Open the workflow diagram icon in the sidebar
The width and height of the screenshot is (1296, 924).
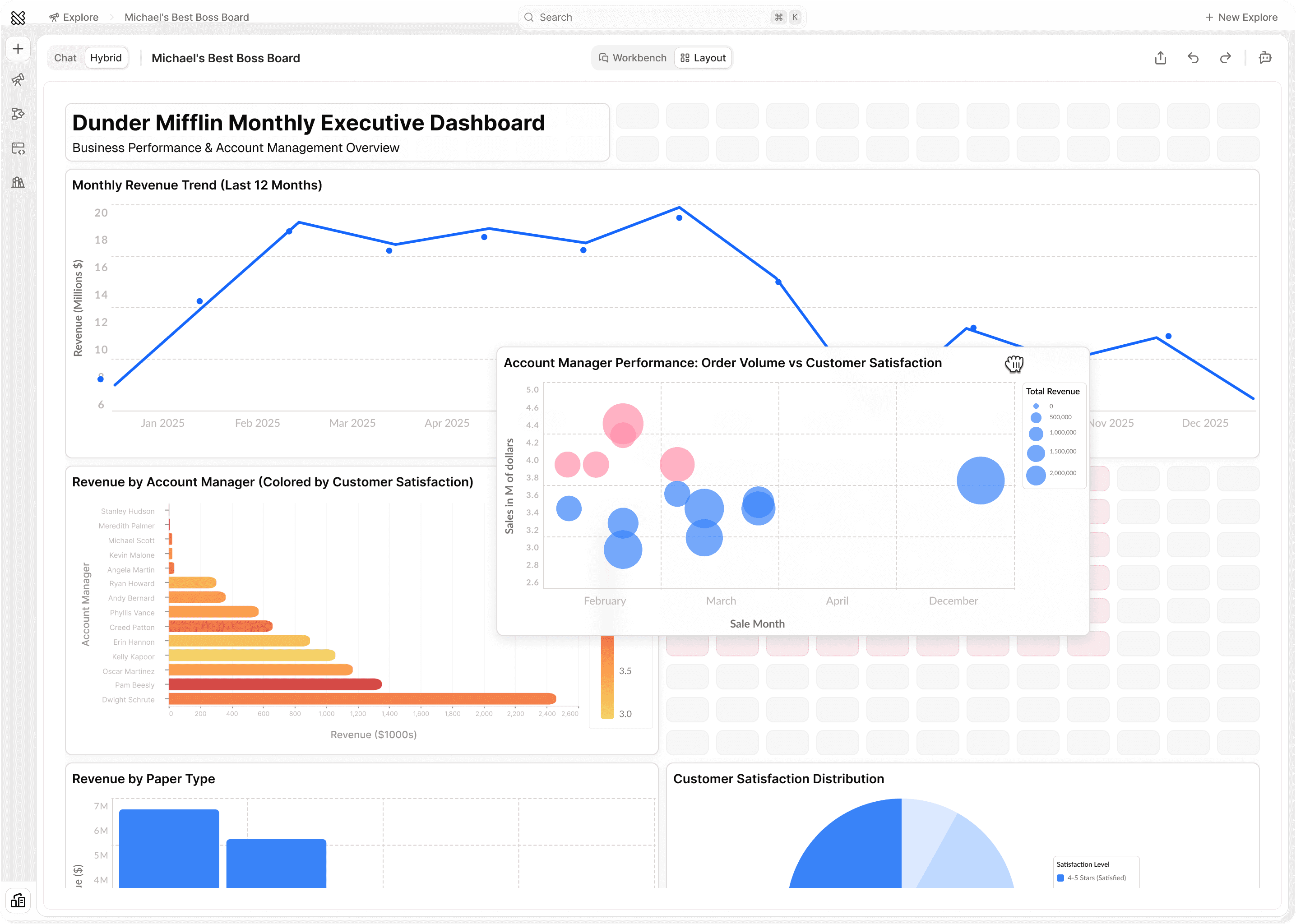click(18, 114)
